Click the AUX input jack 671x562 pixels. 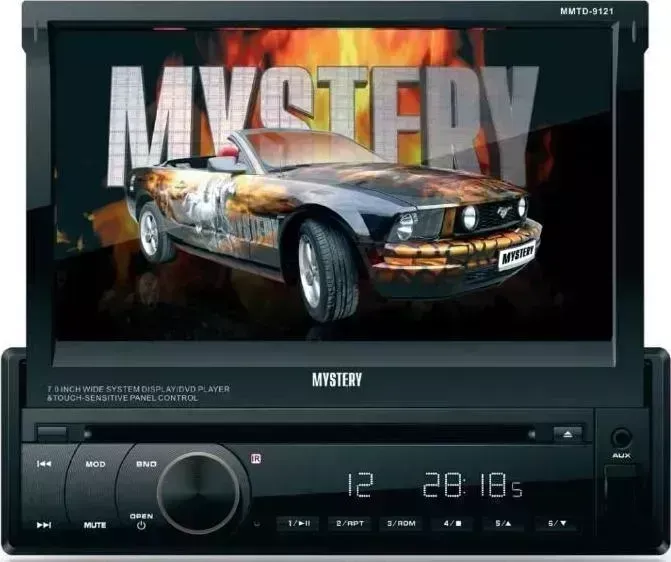621,438
